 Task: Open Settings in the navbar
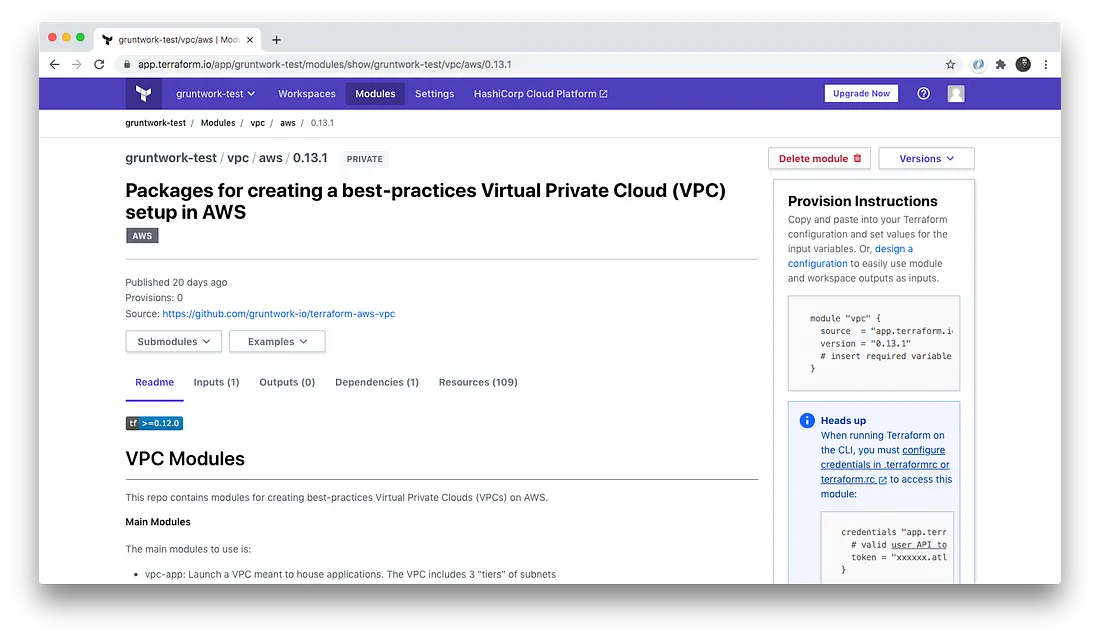tap(434, 93)
